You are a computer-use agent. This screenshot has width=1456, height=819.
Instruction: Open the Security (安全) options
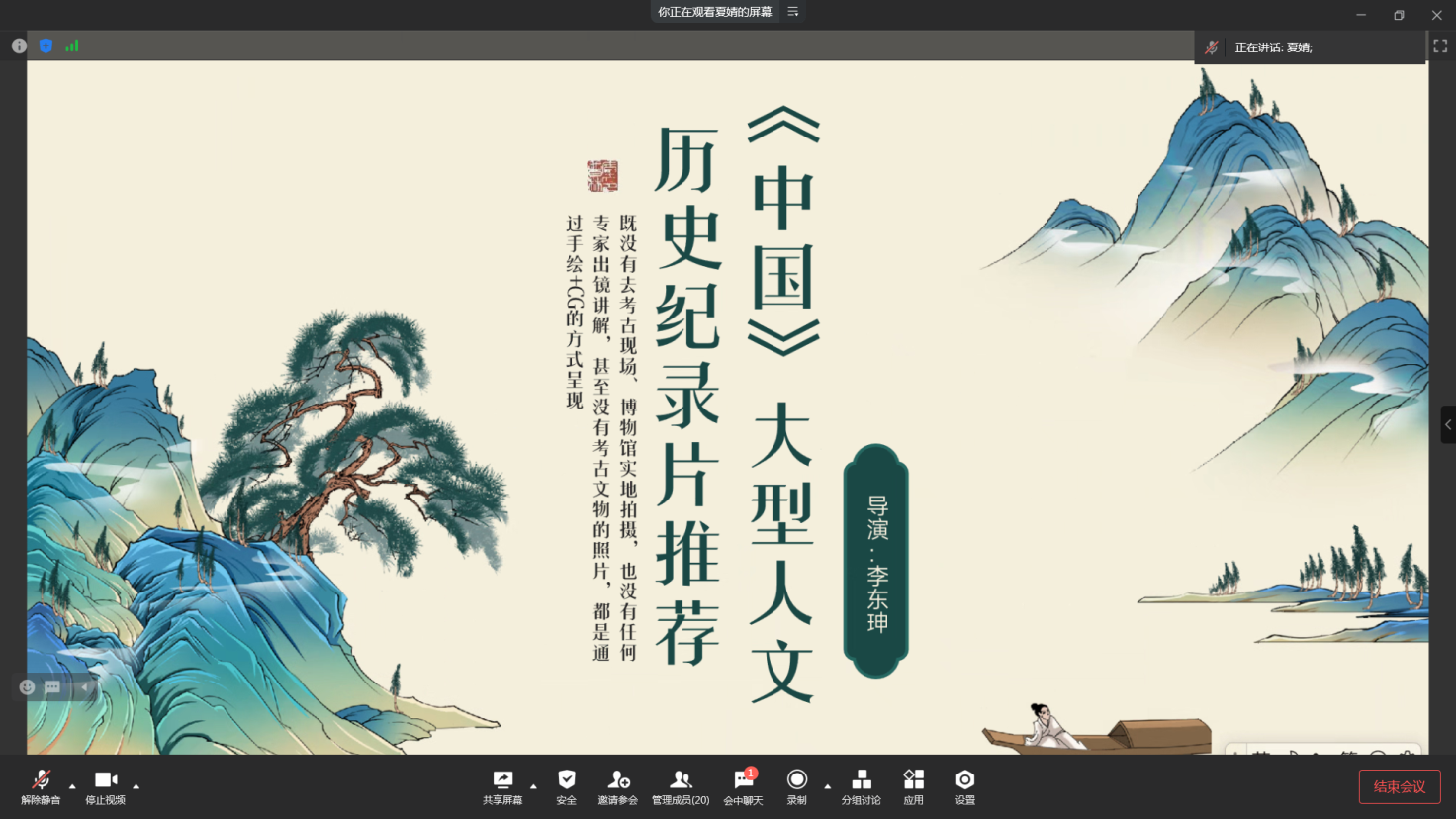coord(566,786)
